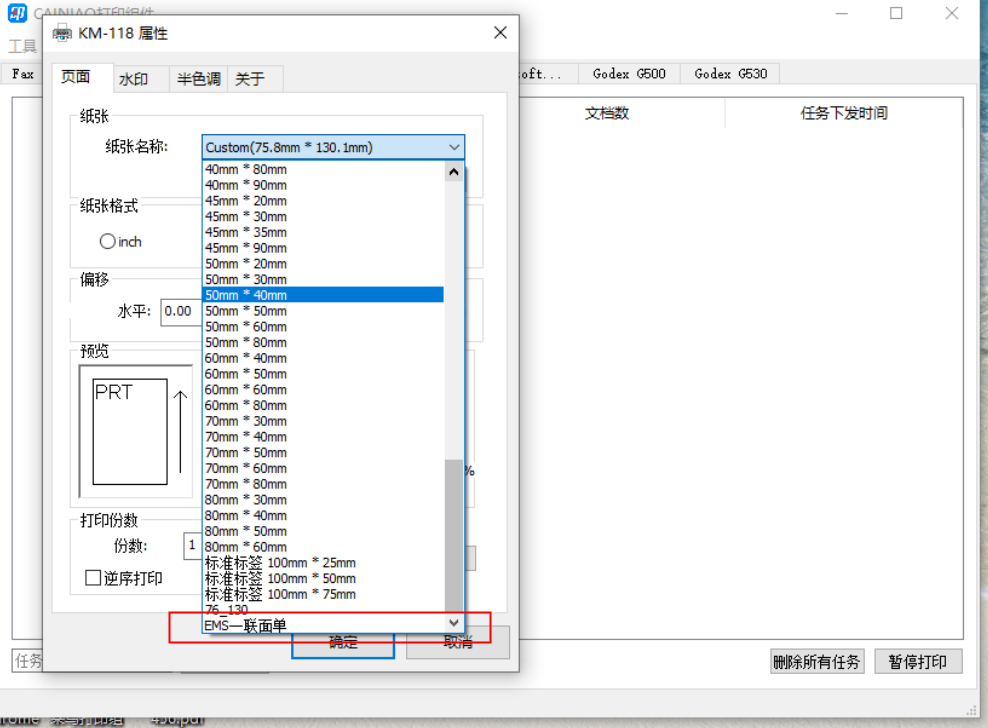Click the 暂停打印 button

(918, 662)
